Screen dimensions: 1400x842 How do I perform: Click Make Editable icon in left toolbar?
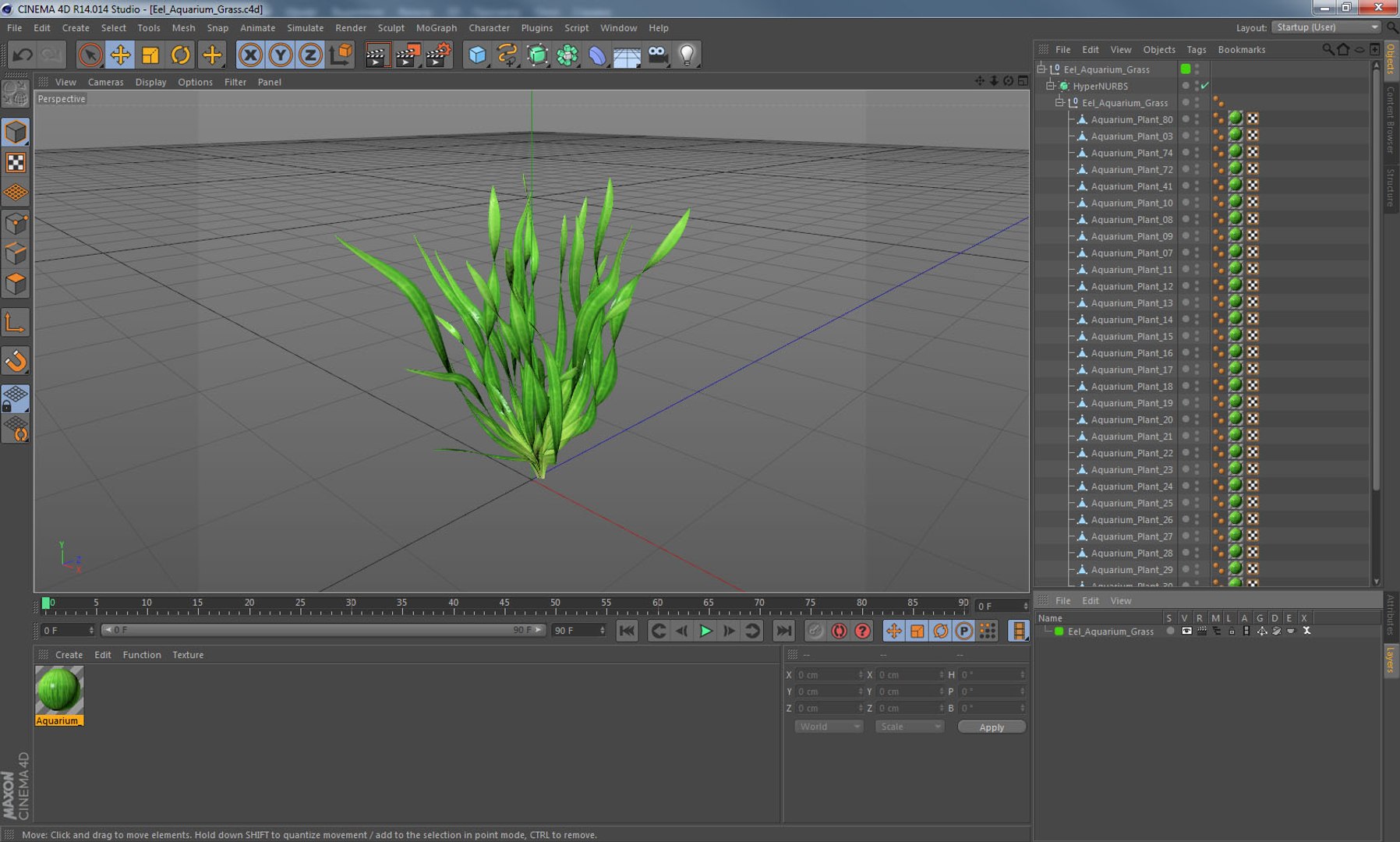coord(16,94)
